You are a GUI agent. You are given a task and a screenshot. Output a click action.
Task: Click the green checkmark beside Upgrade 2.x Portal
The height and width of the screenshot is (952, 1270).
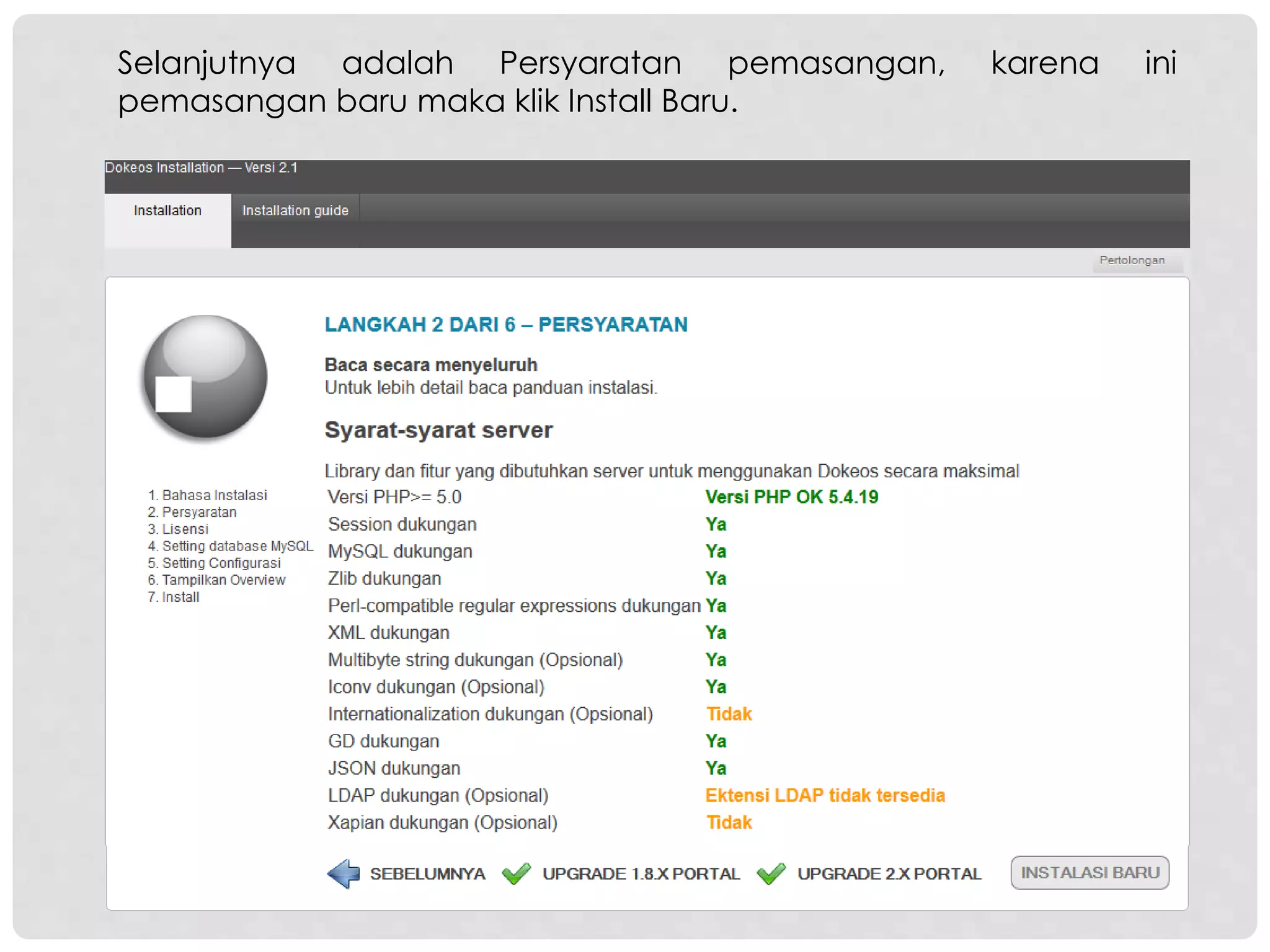(x=771, y=873)
